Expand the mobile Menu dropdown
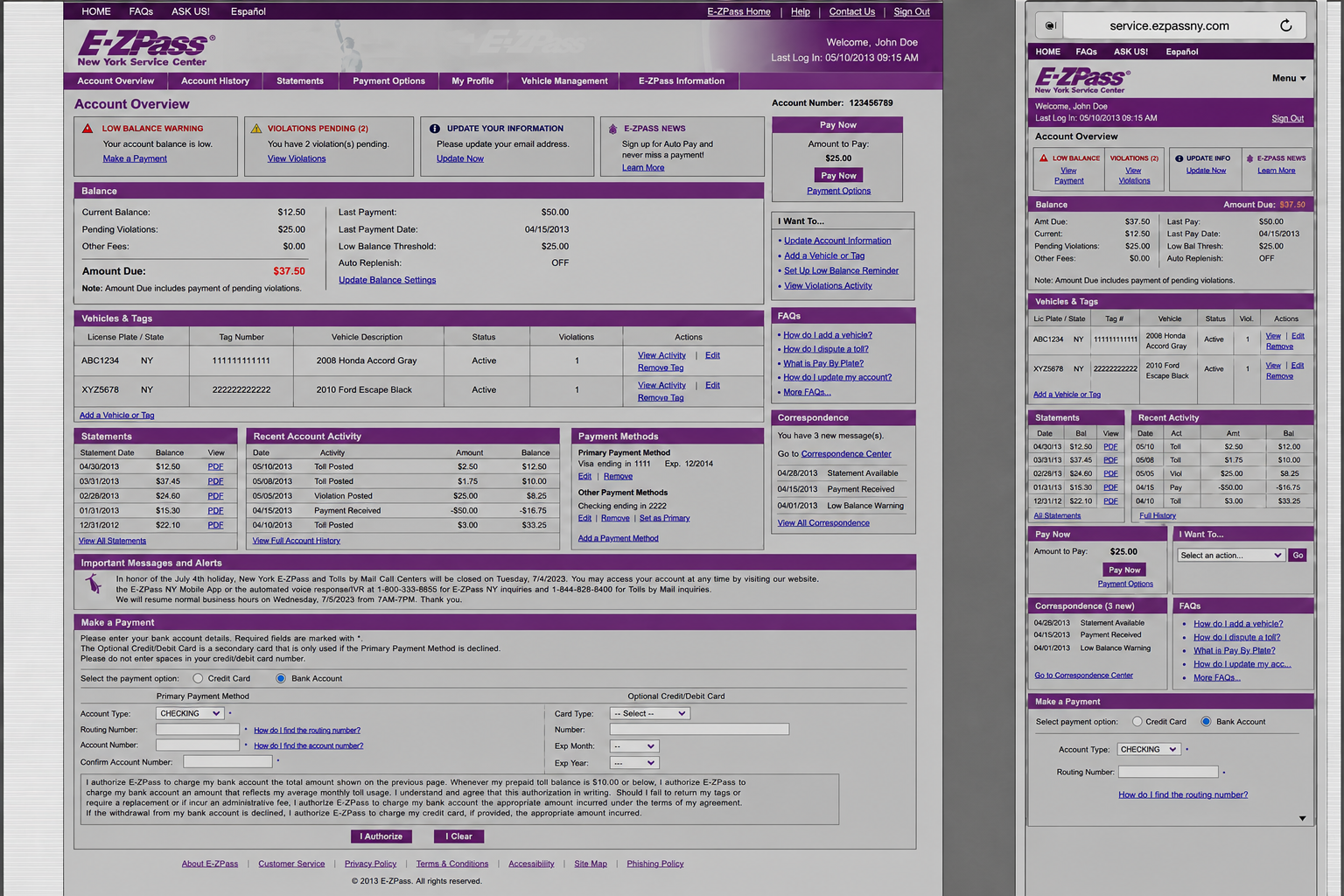 tap(1289, 78)
